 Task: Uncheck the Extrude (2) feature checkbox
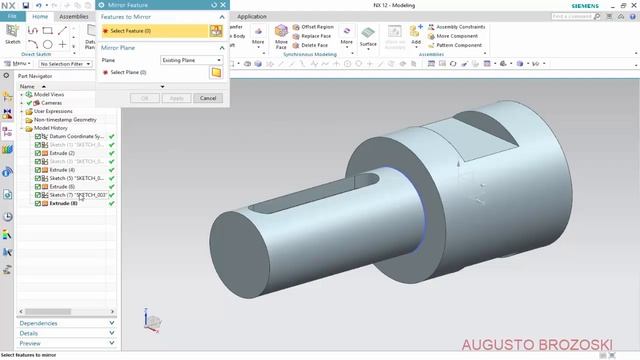pyautogui.click(x=38, y=153)
